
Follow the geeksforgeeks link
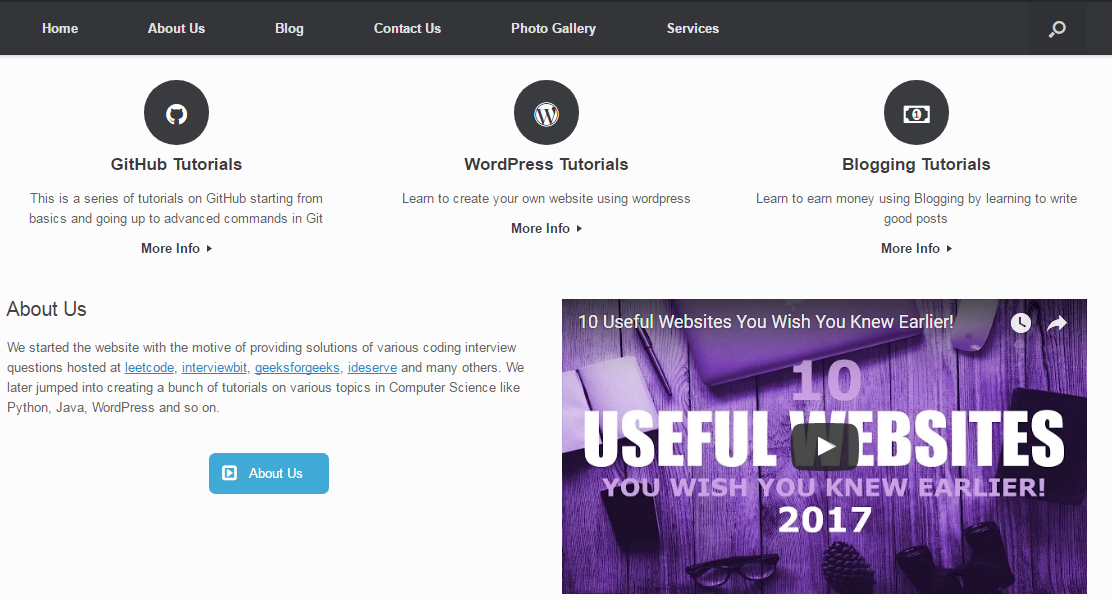[x=297, y=367]
